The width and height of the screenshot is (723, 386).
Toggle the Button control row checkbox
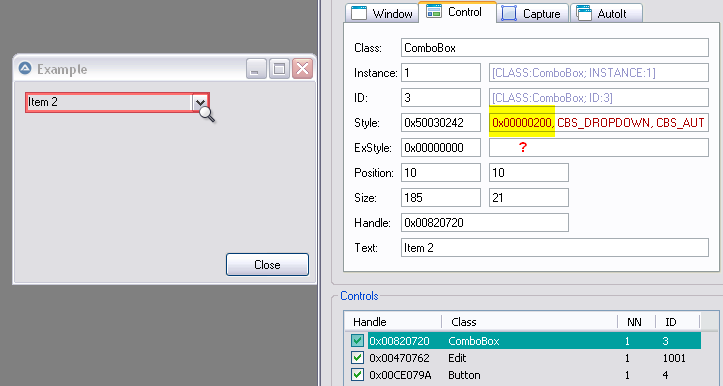(x=357, y=375)
